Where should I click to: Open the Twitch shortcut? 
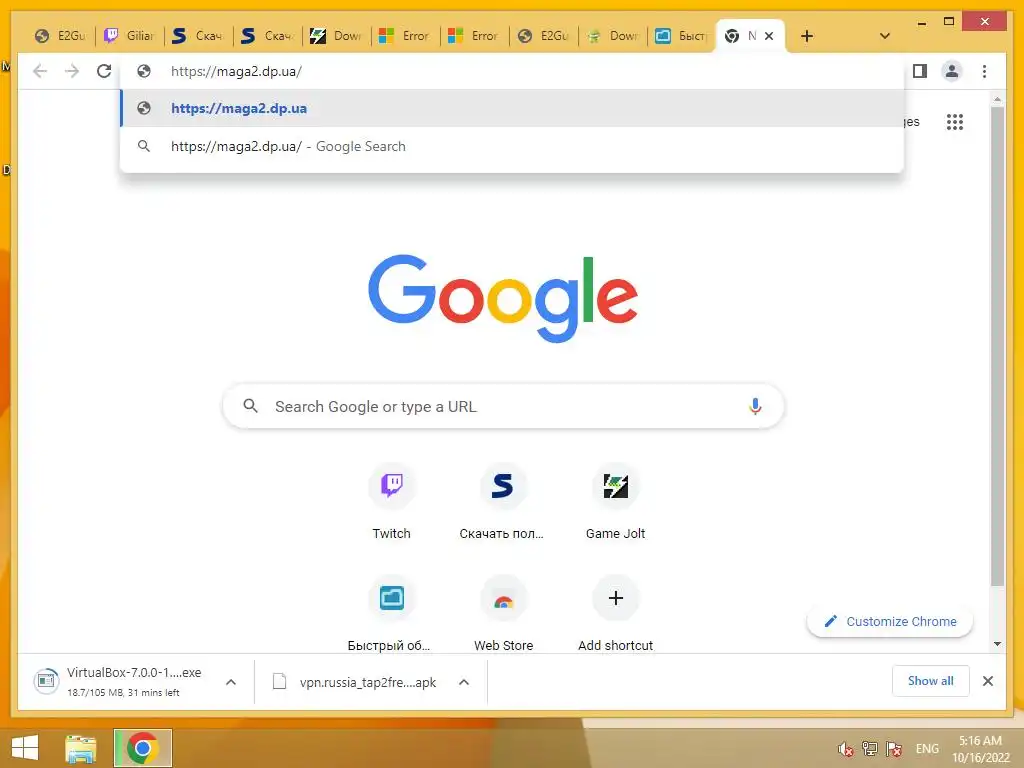[392, 502]
